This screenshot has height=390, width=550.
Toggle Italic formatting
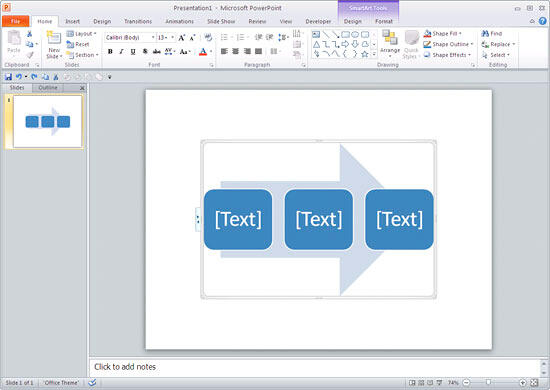pyautogui.click(x=121, y=52)
